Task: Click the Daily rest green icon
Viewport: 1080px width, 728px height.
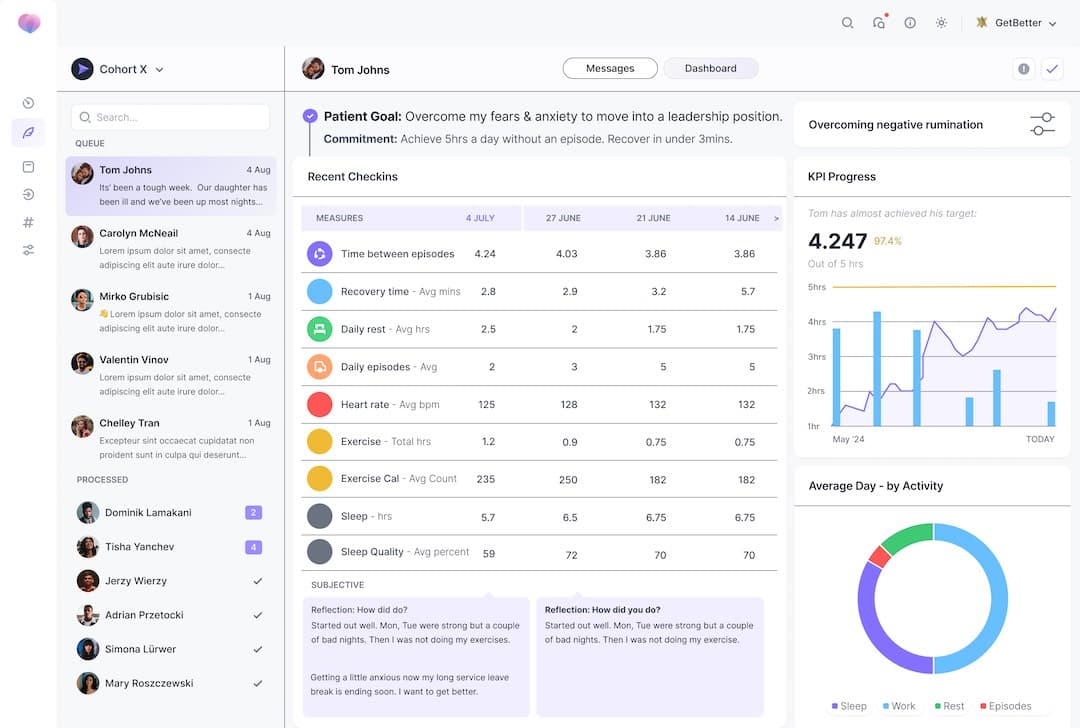Action: pos(319,329)
